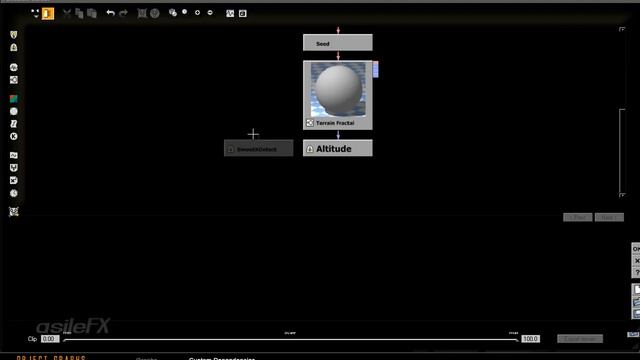Cut the selected node with scissors icon
Viewport: 640px width, 360px height.
click(67, 13)
